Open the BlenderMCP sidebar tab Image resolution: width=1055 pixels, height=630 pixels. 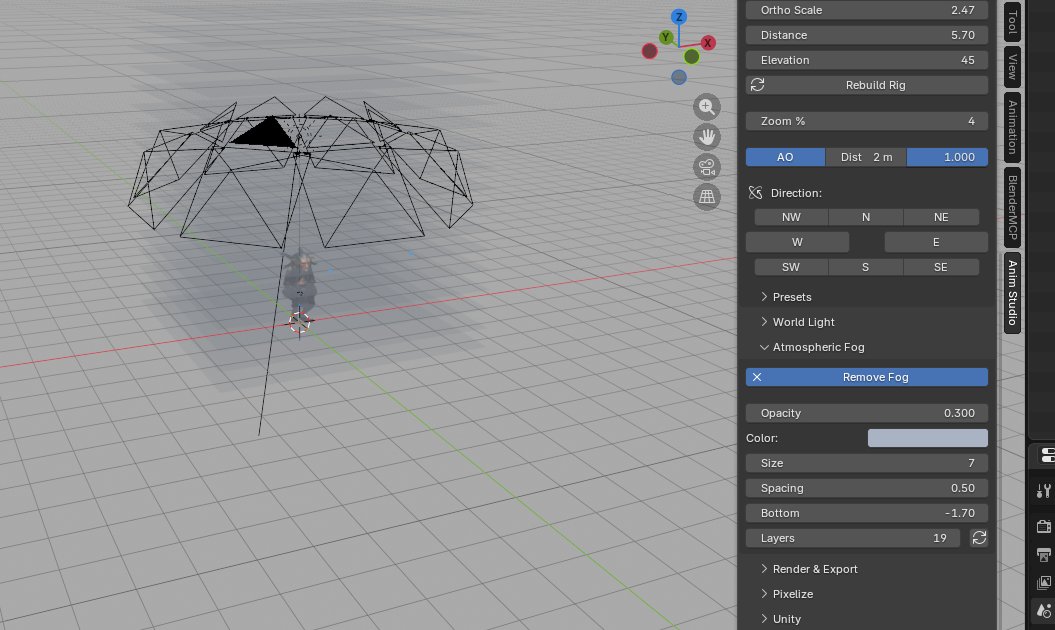pos(1012,207)
